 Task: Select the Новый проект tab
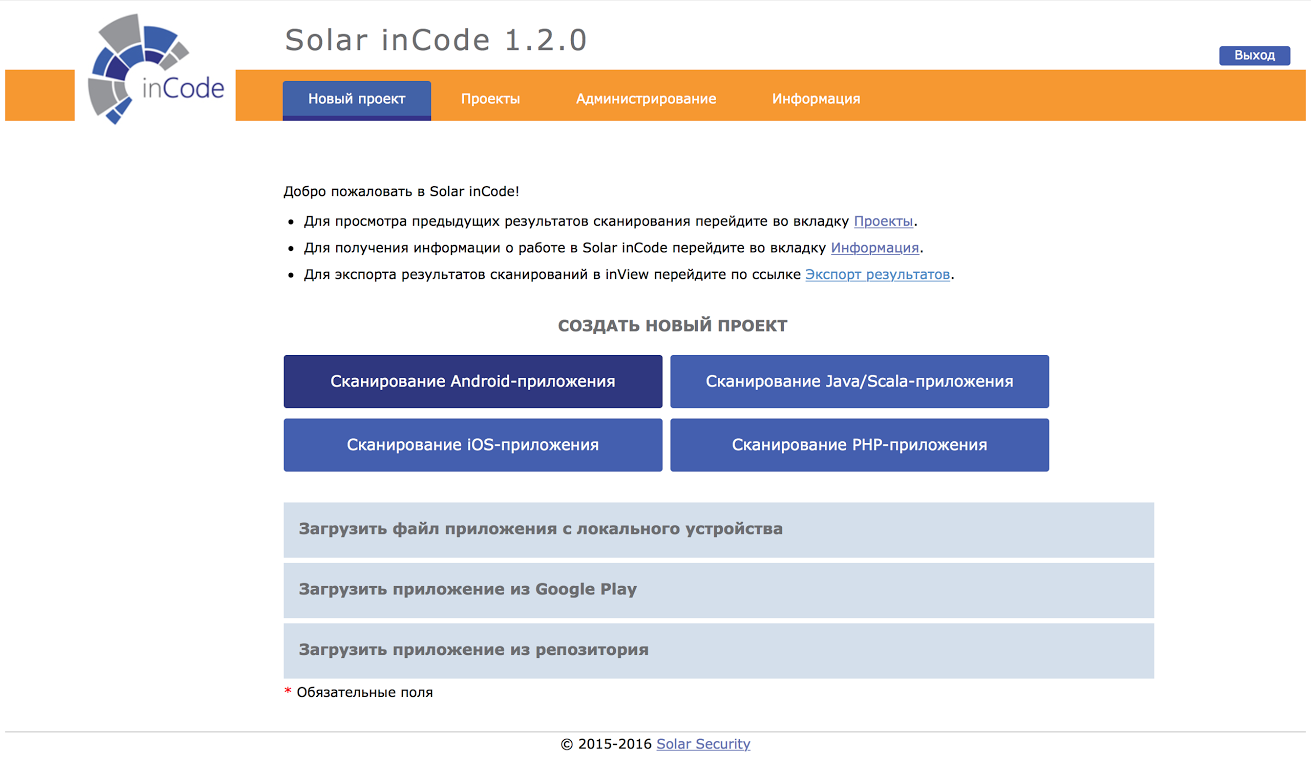point(357,99)
